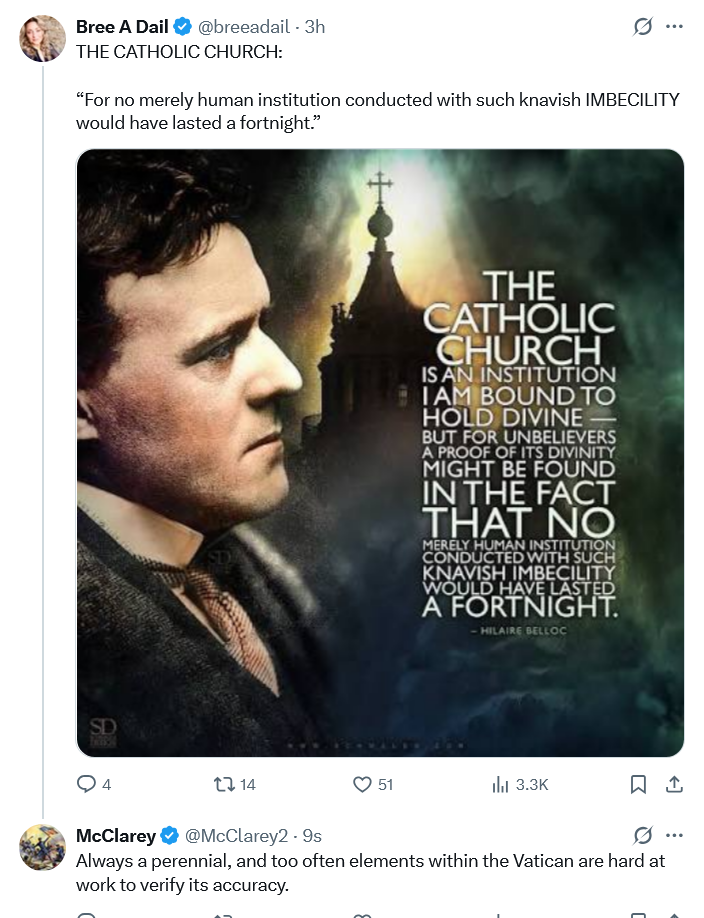
Task: Open Bree A Dail's profile picture
Action: click(x=43, y=39)
